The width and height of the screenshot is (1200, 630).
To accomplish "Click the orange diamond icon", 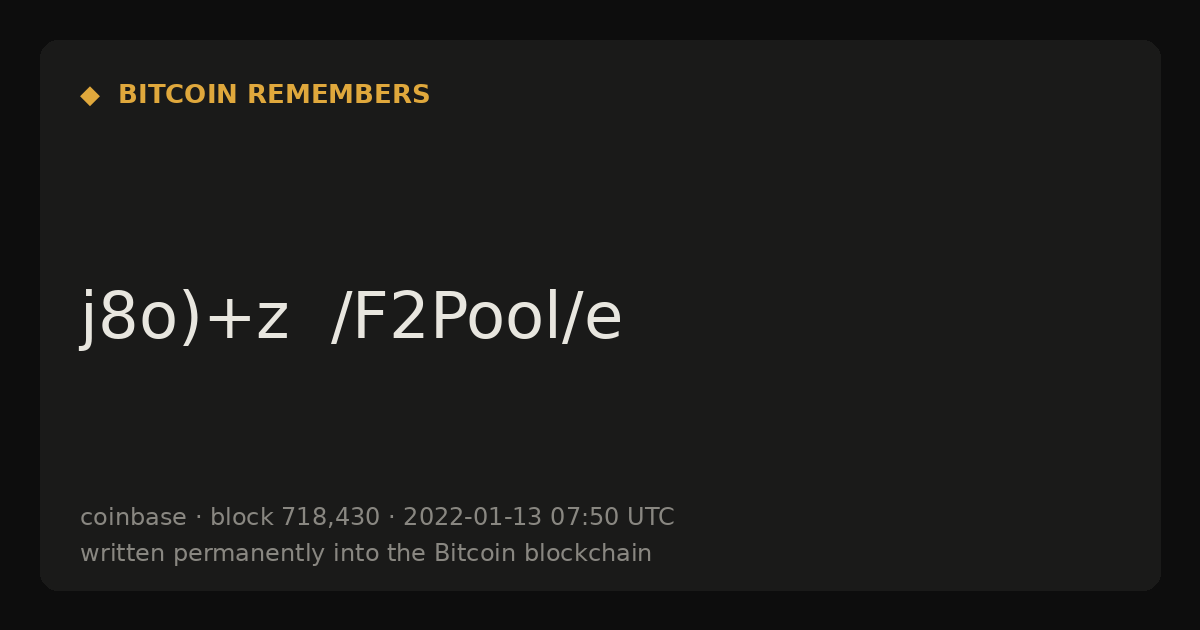I will (90, 96).
